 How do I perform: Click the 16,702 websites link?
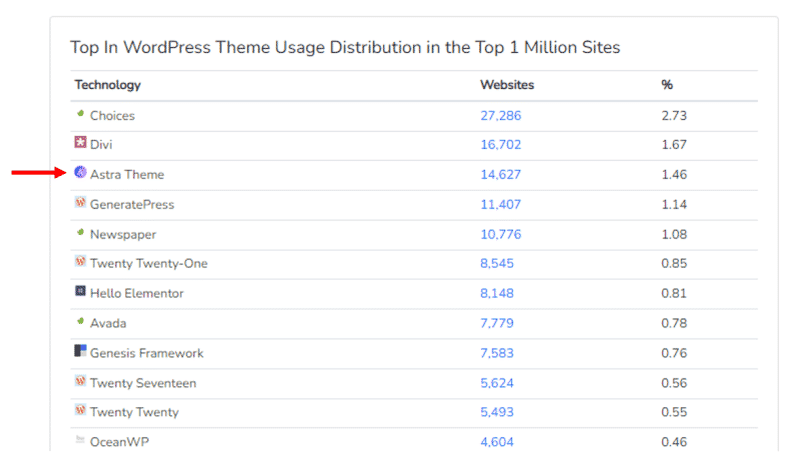pyautogui.click(x=501, y=145)
